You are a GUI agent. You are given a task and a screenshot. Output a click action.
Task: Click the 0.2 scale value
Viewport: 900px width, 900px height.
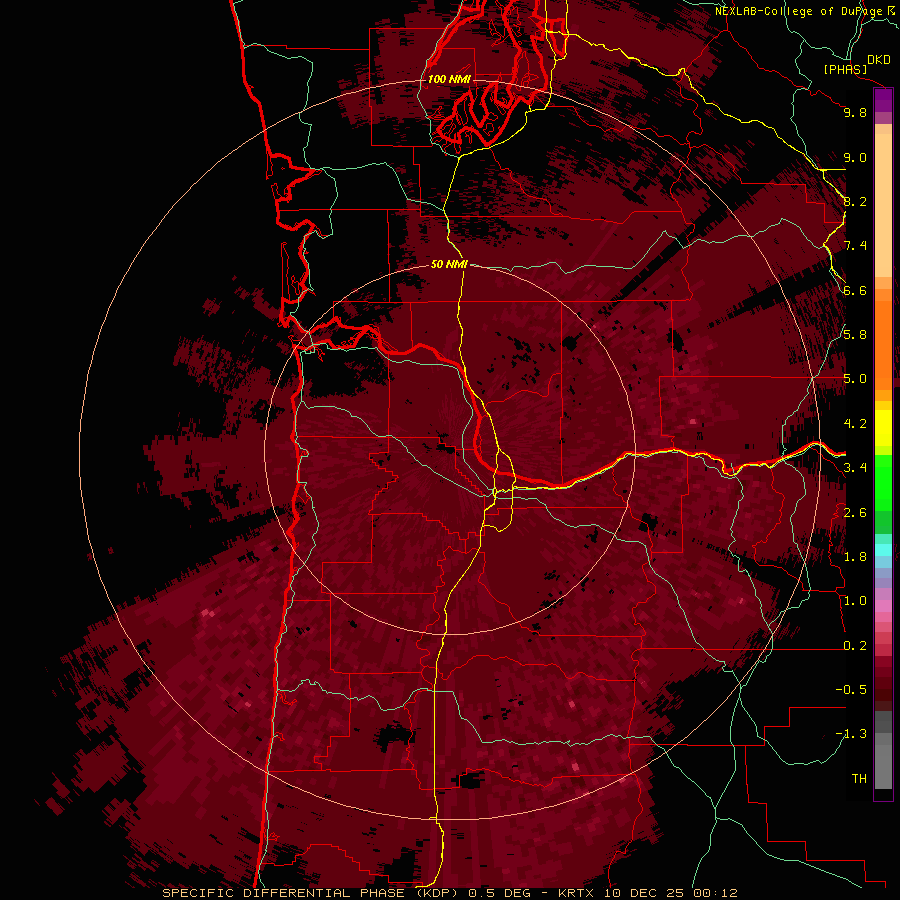pyautogui.click(x=855, y=646)
